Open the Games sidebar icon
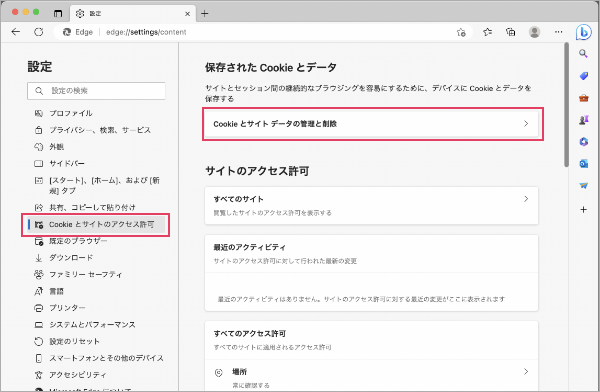Image resolution: width=600 pixels, height=392 pixels. coord(583,120)
